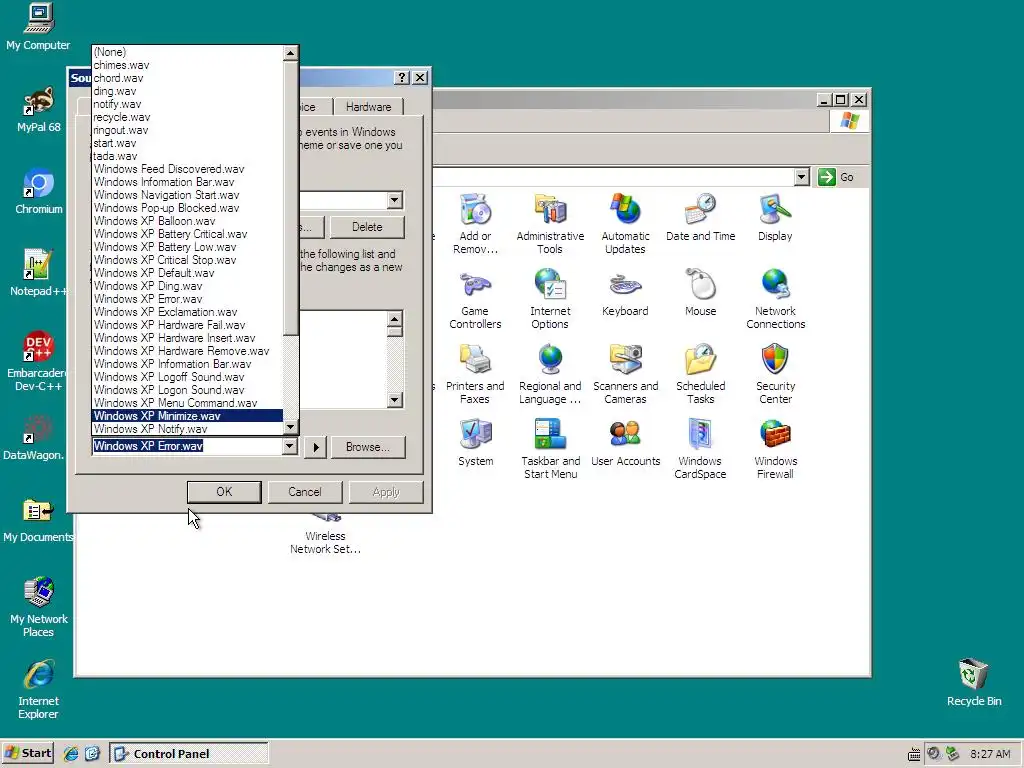Screen dimensions: 1024x768
Task: Click OK in the Sounds dialog
Action: pos(224,492)
